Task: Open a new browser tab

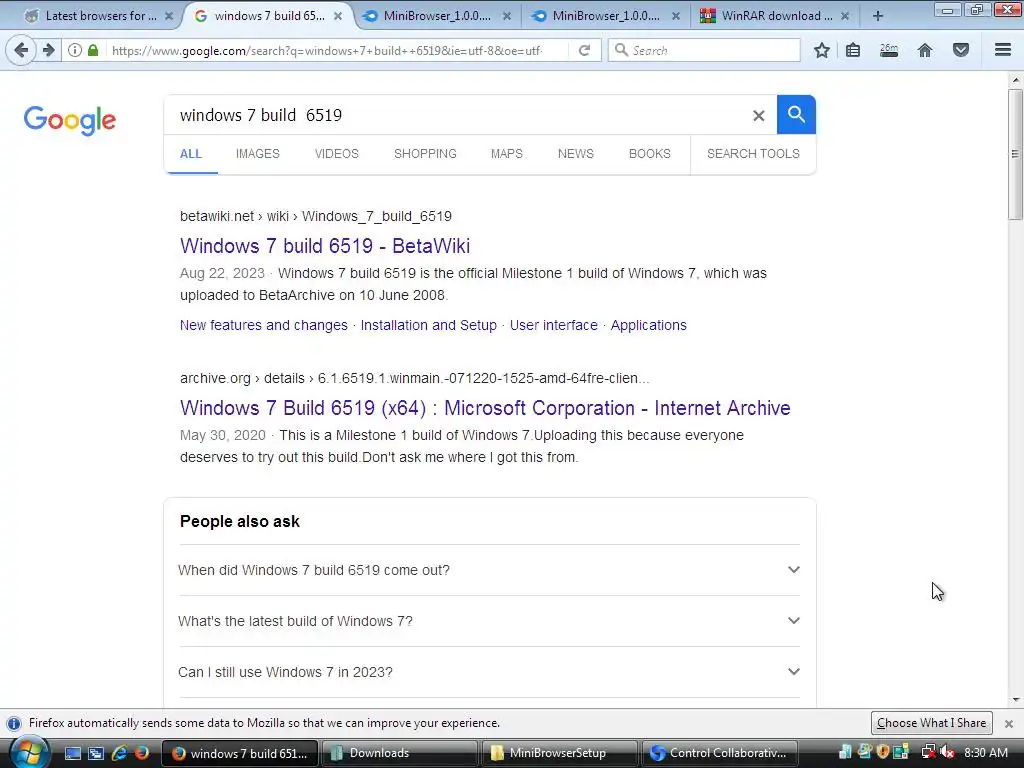Action: (878, 16)
